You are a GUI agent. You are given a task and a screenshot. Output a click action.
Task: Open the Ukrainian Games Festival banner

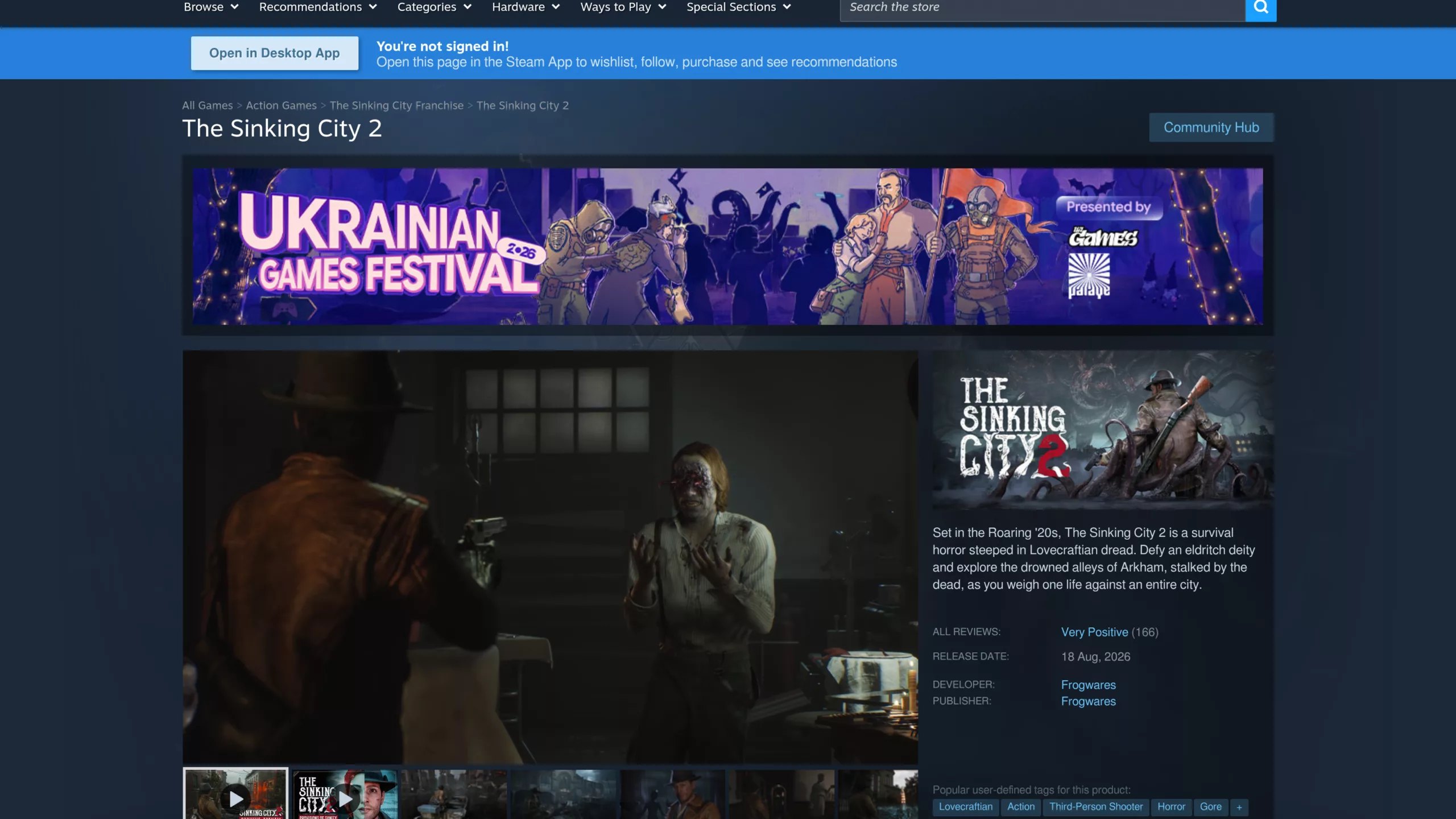click(727, 246)
